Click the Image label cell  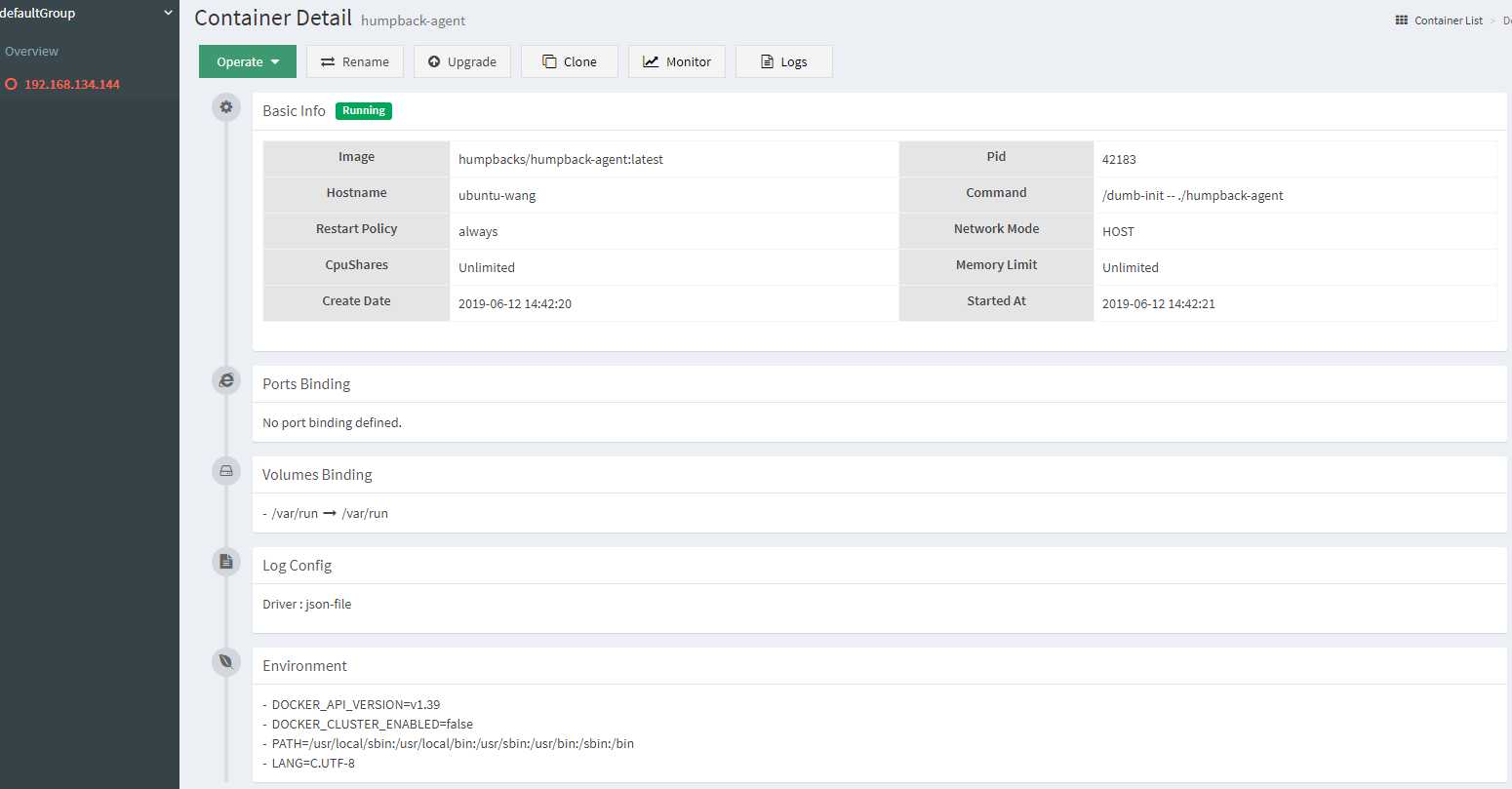click(x=356, y=157)
